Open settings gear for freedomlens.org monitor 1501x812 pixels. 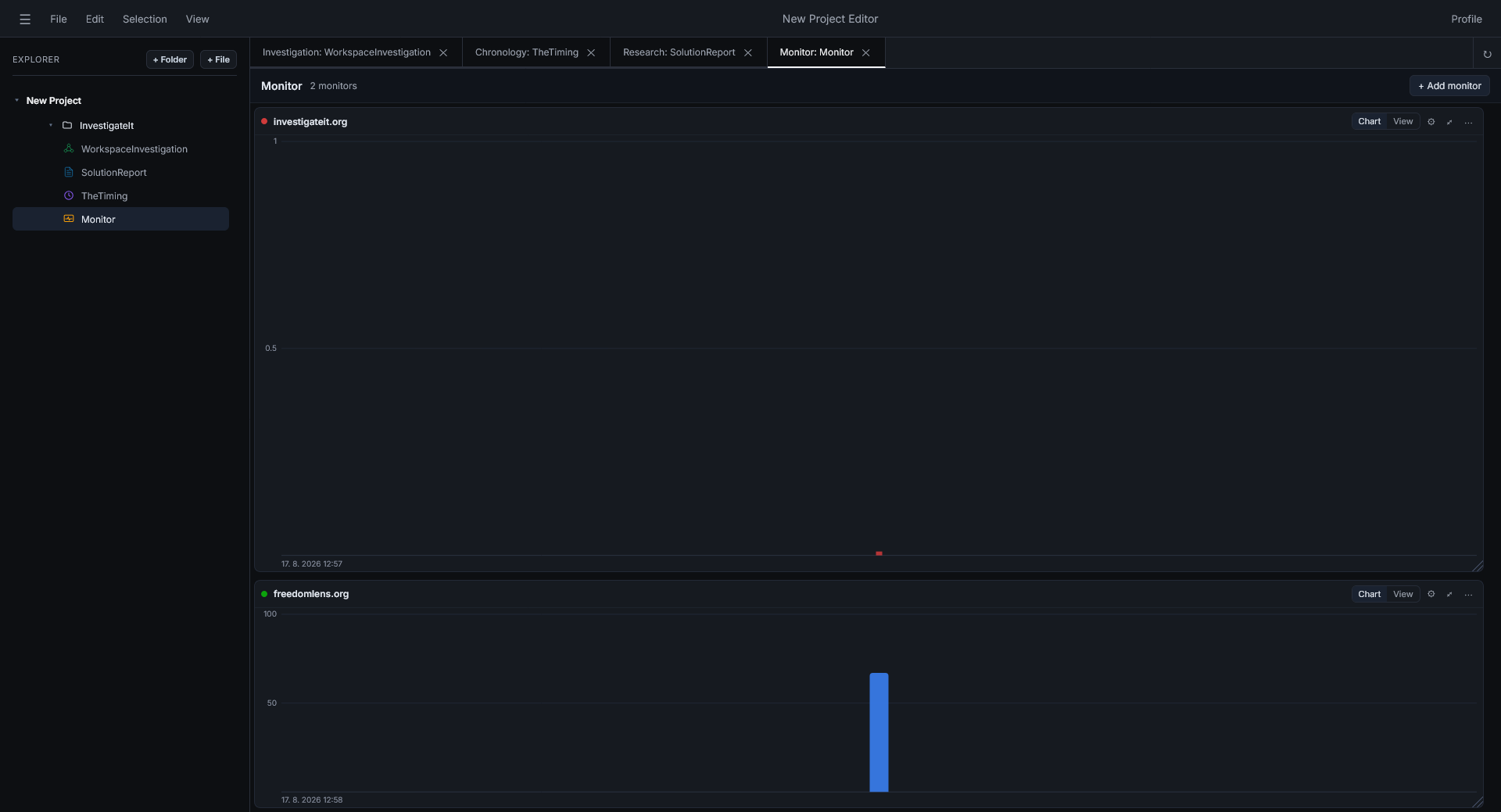pyautogui.click(x=1431, y=594)
